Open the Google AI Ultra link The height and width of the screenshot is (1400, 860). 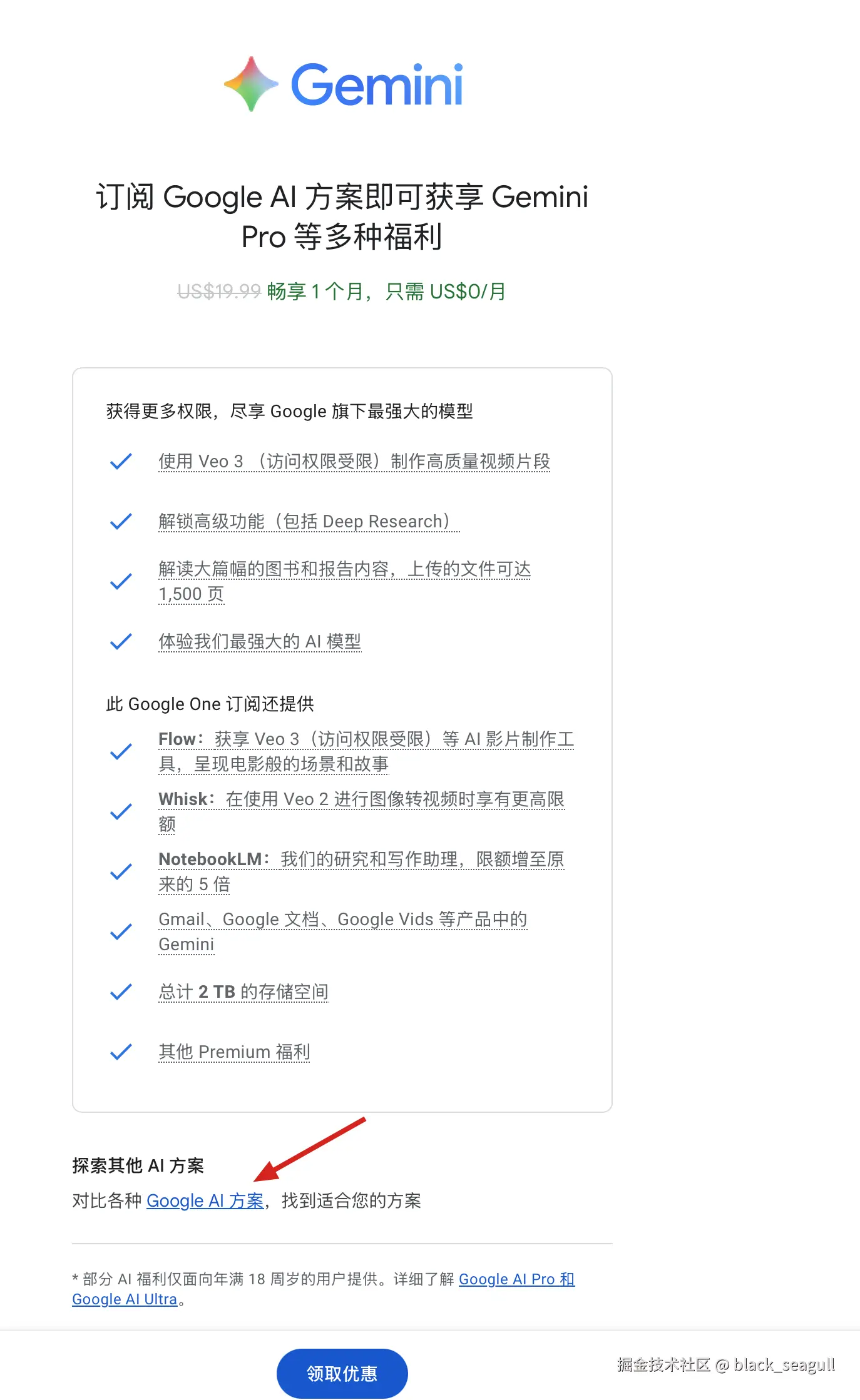point(125,1299)
